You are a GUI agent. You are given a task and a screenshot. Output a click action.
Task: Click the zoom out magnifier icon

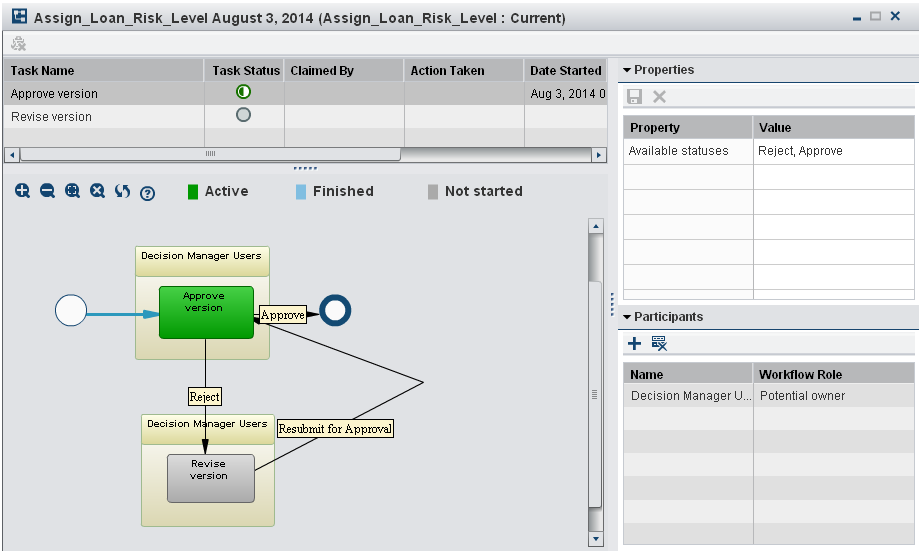[x=47, y=191]
